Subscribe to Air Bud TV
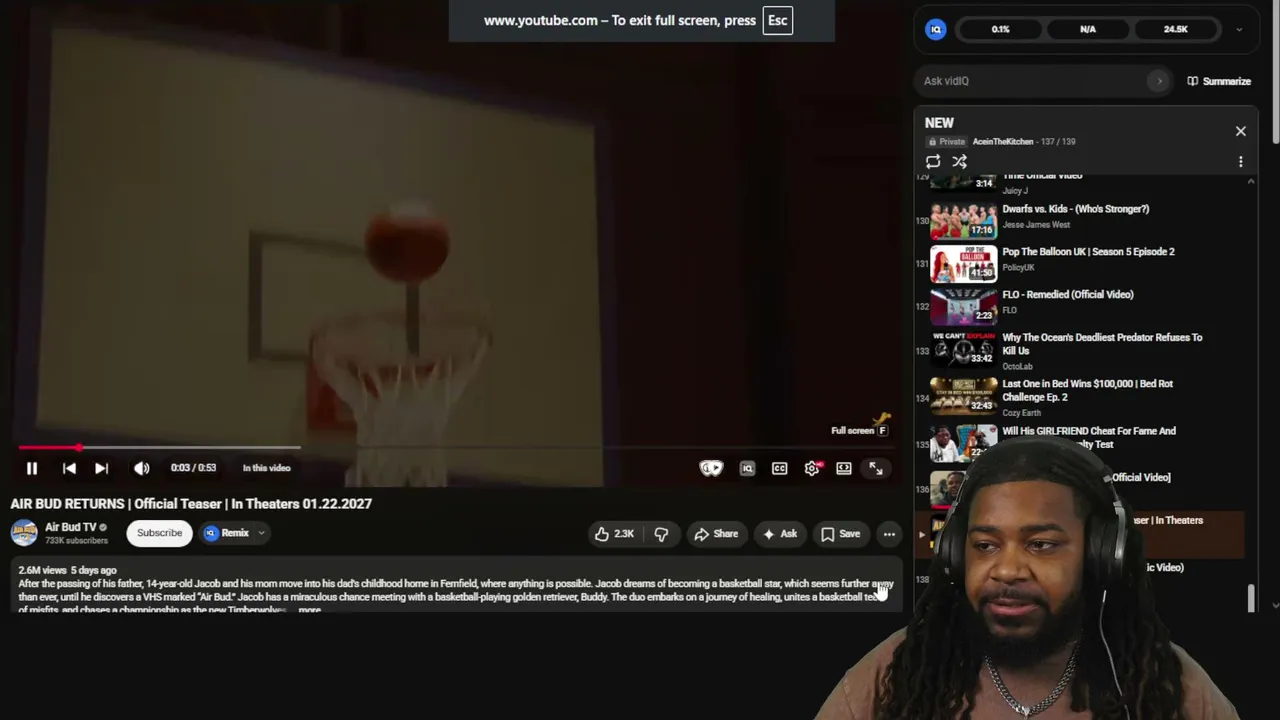The image size is (1280, 720). pyautogui.click(x=160, y=533)
